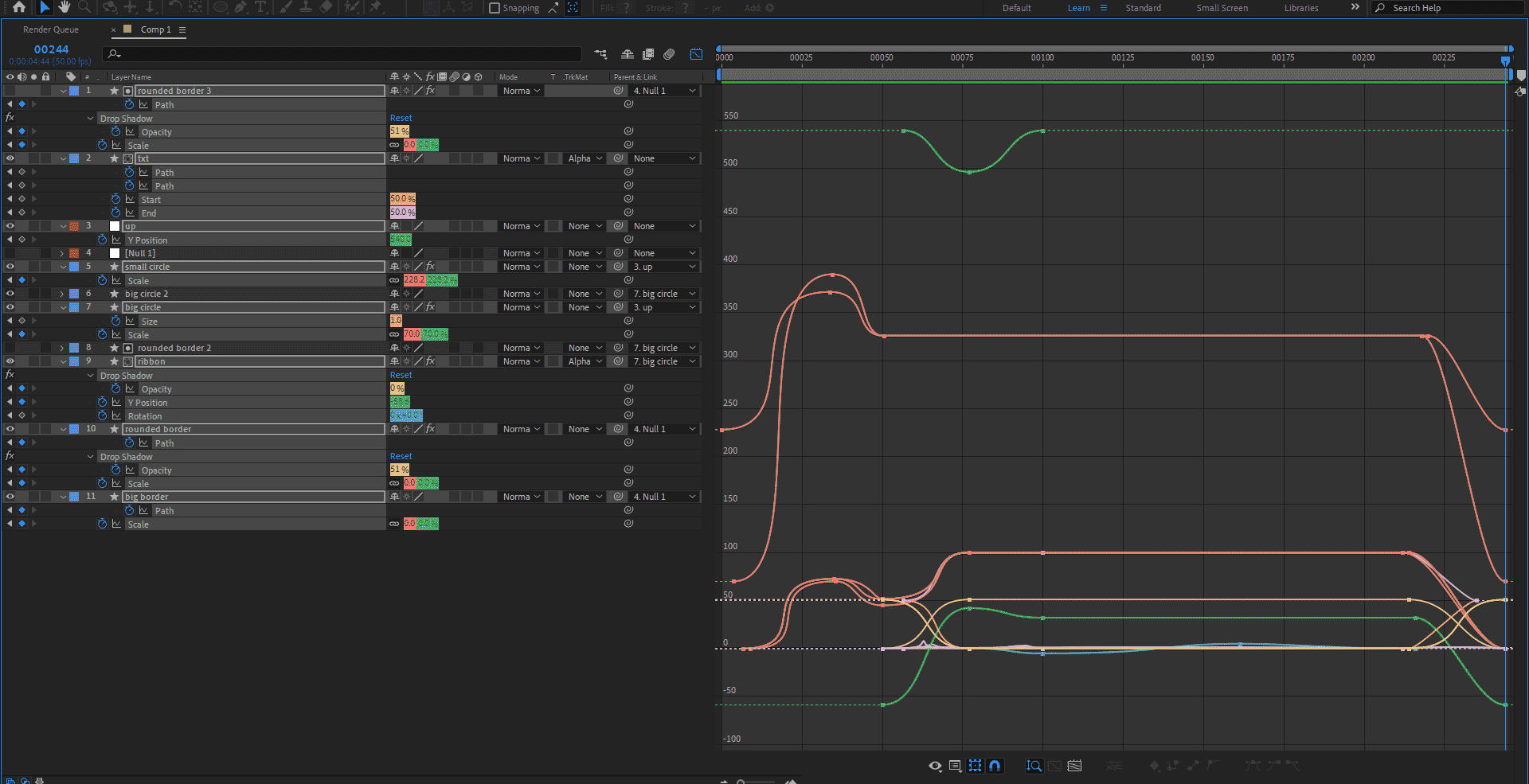Click the layer search input field
Screen dimensions: 1529x784
tap(342, 54)
